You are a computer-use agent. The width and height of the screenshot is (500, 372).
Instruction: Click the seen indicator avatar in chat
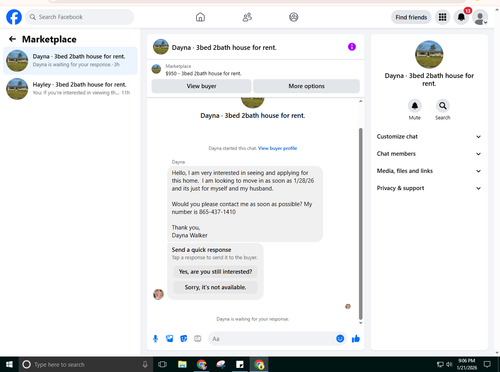pos(348,306)
